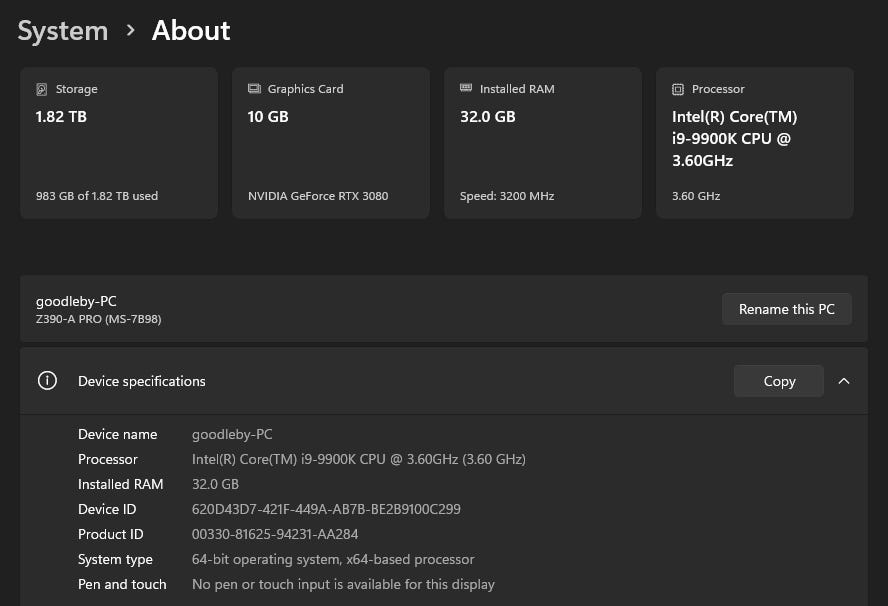Click the Storage drive icon
This screenshot has width=888, height=606.
(x=41, y=89)
